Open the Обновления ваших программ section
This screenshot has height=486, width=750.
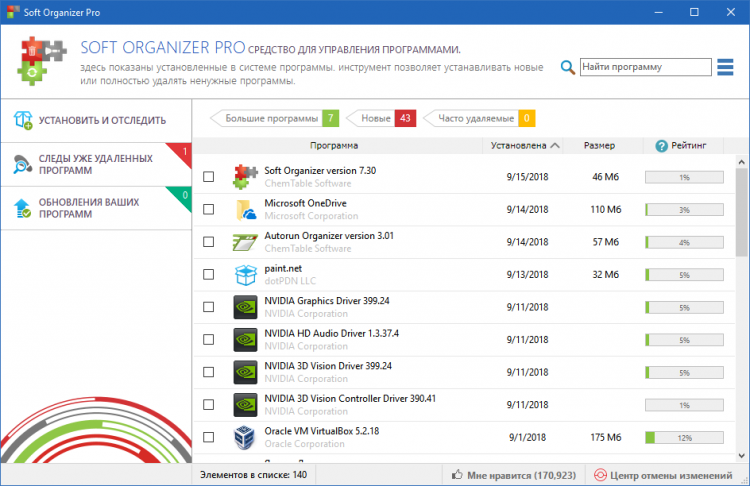(x=96, y=208)
